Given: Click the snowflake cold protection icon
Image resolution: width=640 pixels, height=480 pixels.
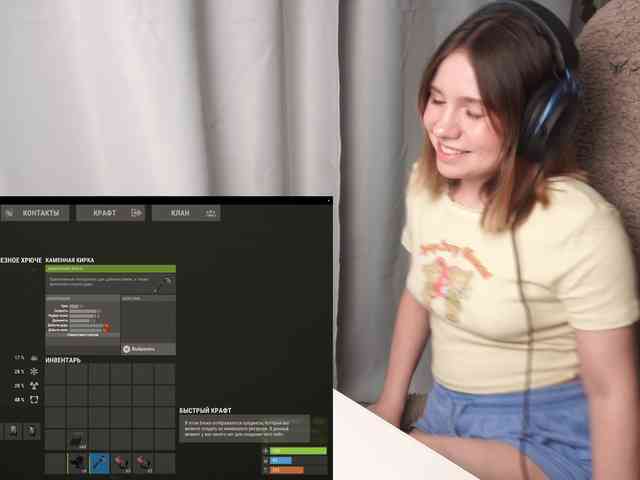Looking at the screenshot, I should pyautogui.click(x=34, y=371).
